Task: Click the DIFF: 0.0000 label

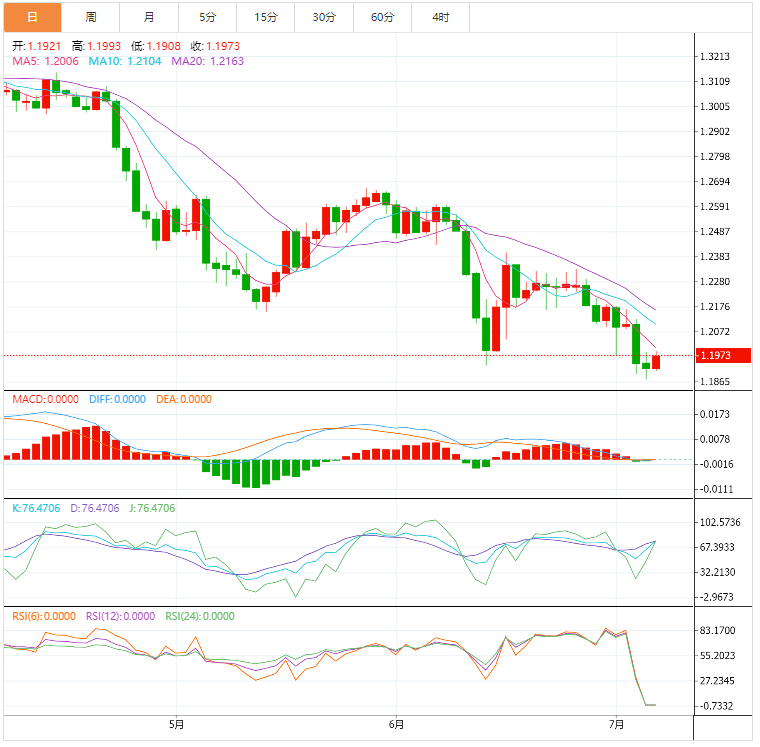Action: (117, 399)
